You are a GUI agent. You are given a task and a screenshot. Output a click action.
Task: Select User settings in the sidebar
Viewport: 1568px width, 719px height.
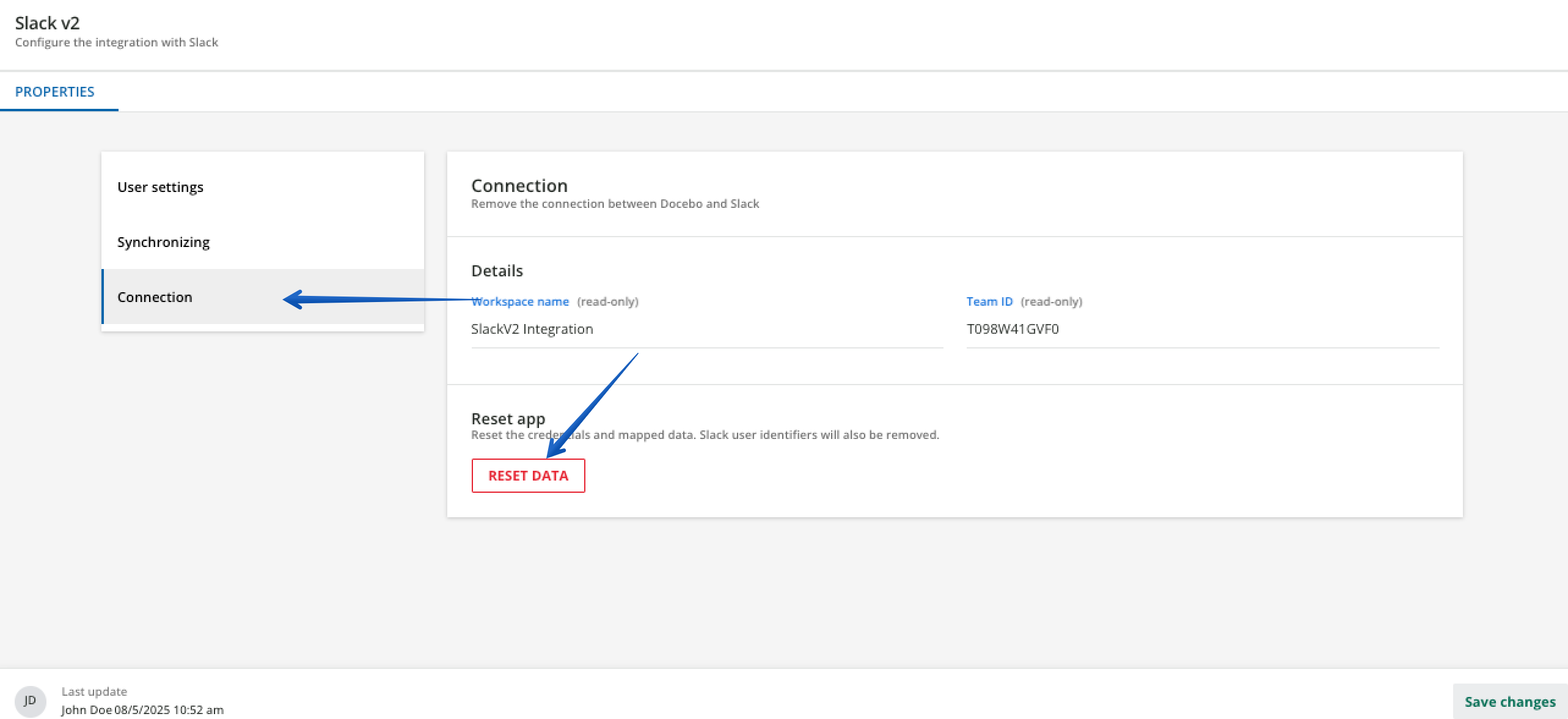coord(161,186)
